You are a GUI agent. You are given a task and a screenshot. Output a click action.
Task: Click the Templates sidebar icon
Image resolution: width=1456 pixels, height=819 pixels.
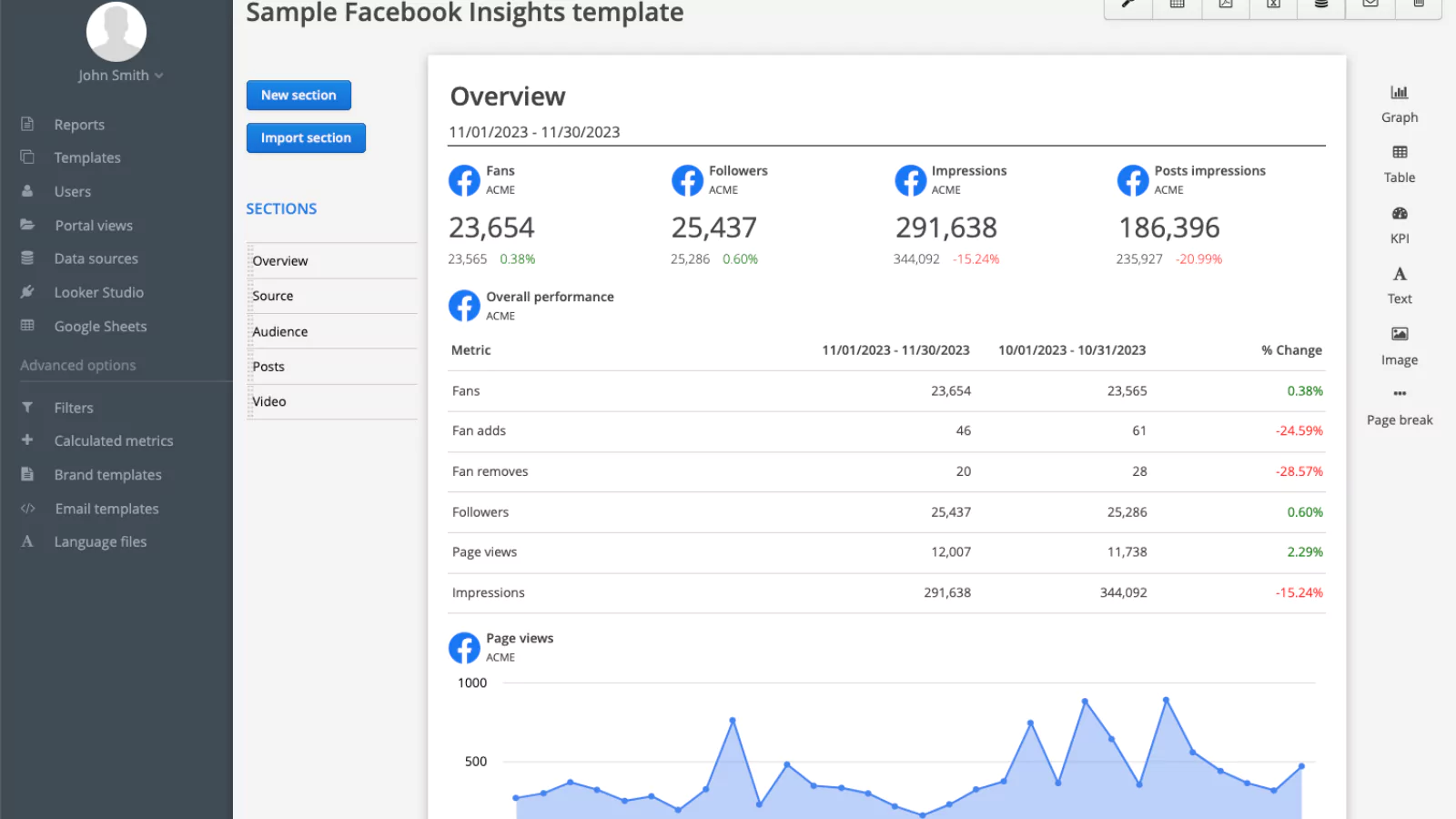coord(27,157)
